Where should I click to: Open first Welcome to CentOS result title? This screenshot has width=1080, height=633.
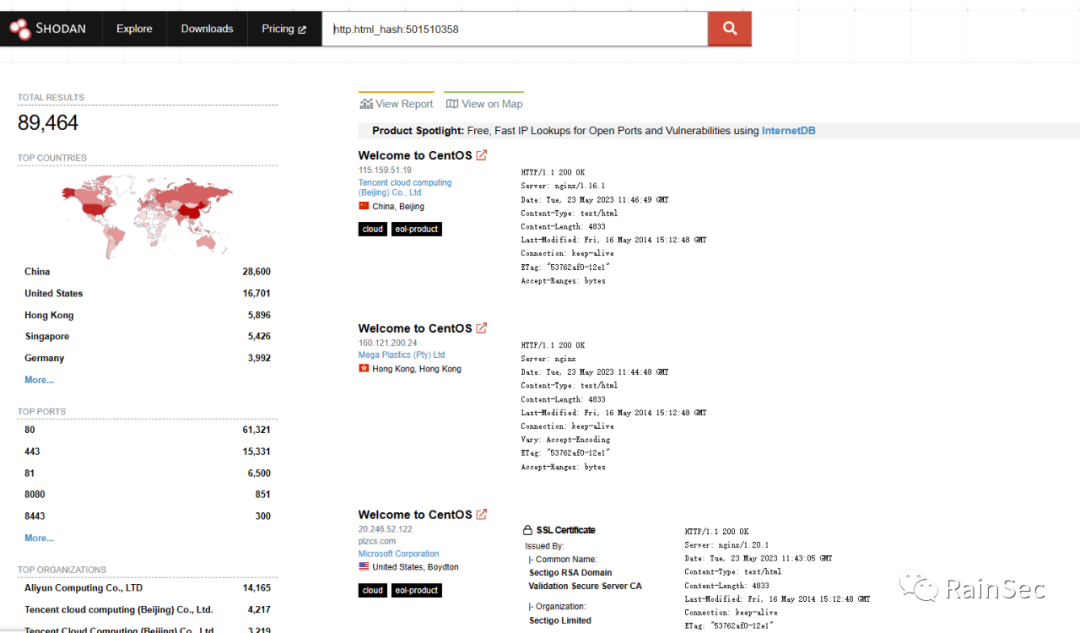tap(415, 156)
